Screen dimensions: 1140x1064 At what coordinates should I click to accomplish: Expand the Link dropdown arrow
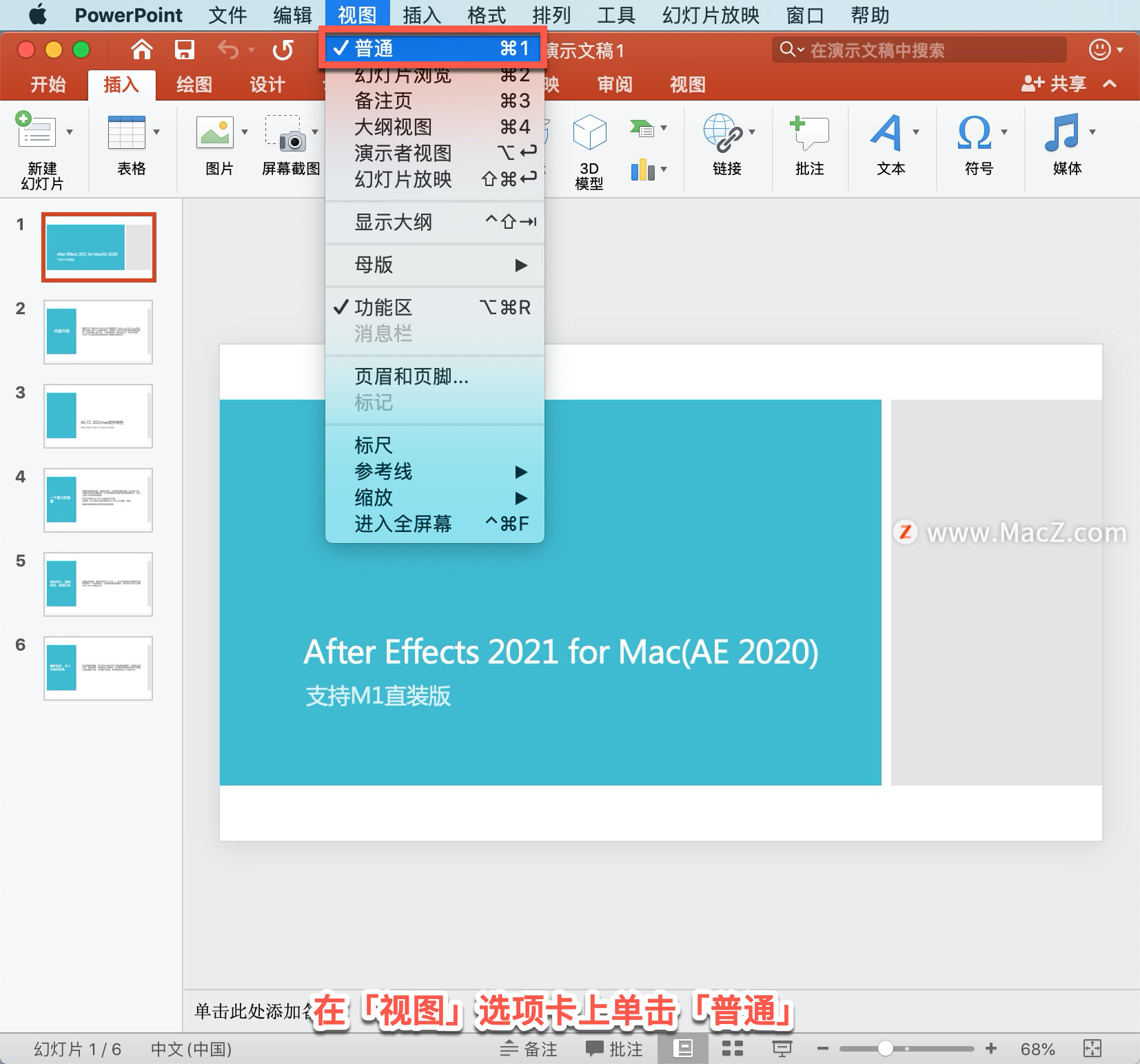pos(752,132)
